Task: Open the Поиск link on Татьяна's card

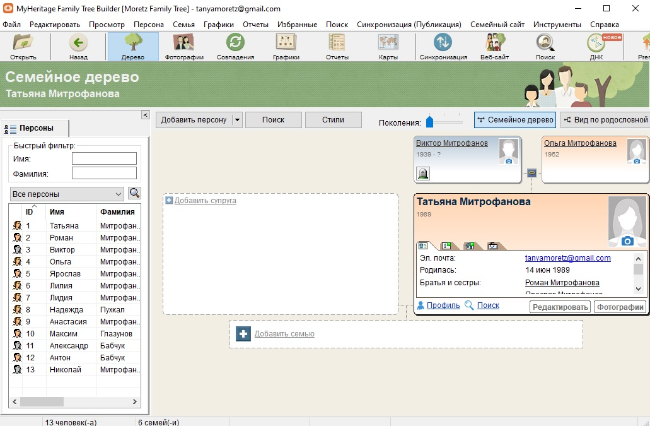Action: click(488, 305)
